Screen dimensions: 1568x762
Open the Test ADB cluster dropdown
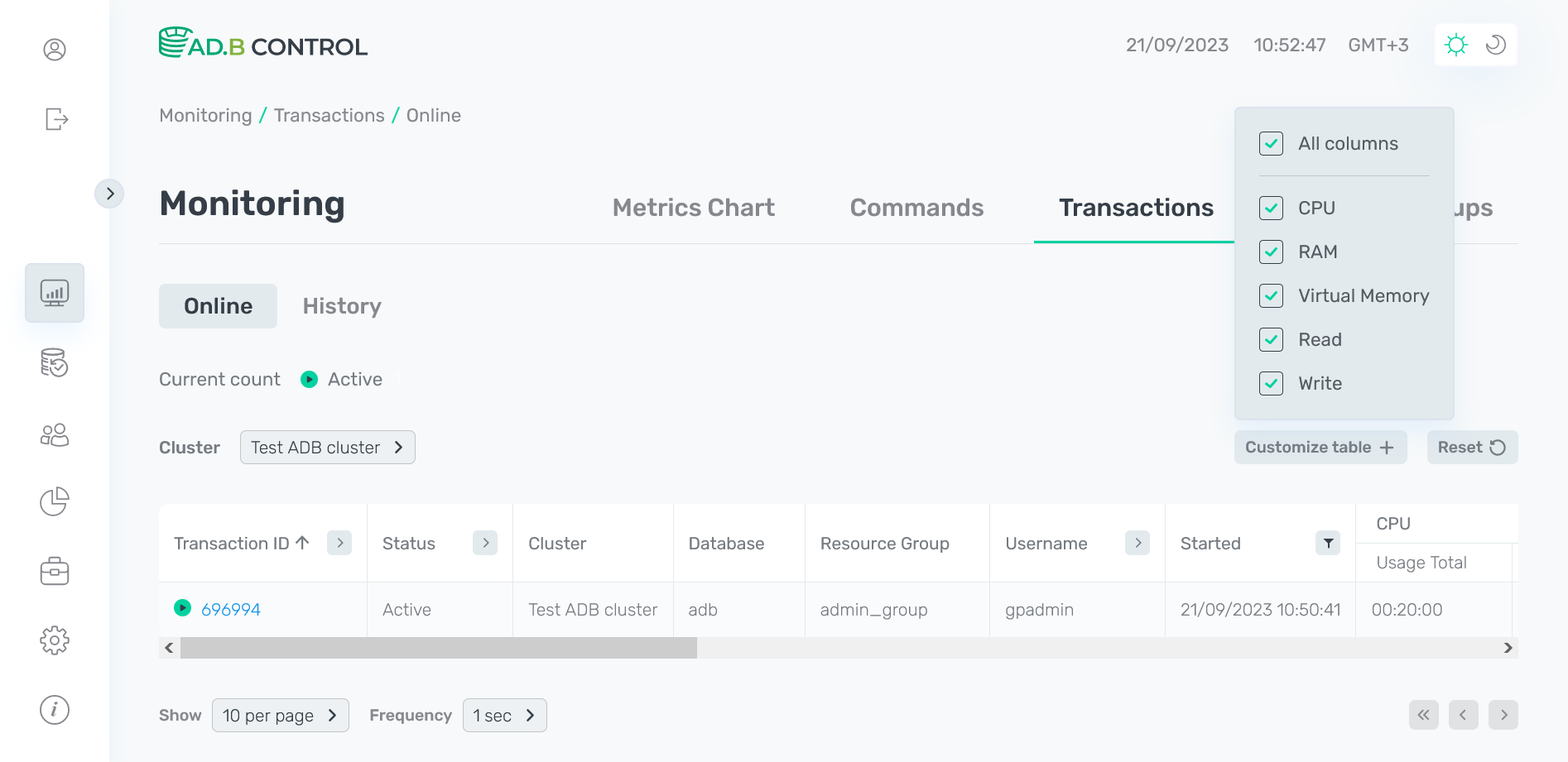click(327, 448)
